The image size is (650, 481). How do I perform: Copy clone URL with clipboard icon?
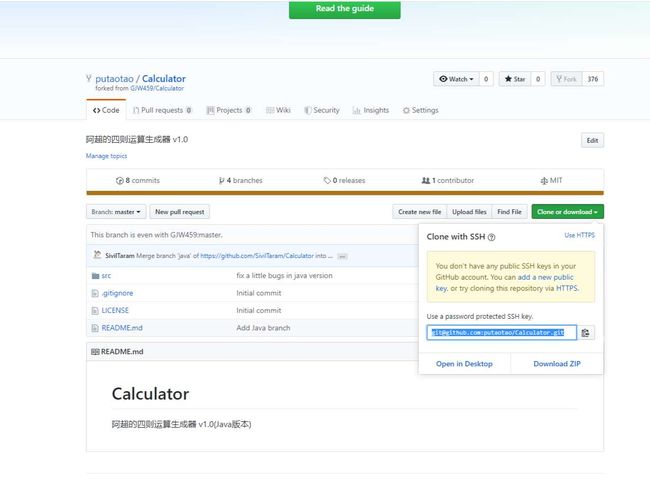[586, 333]
